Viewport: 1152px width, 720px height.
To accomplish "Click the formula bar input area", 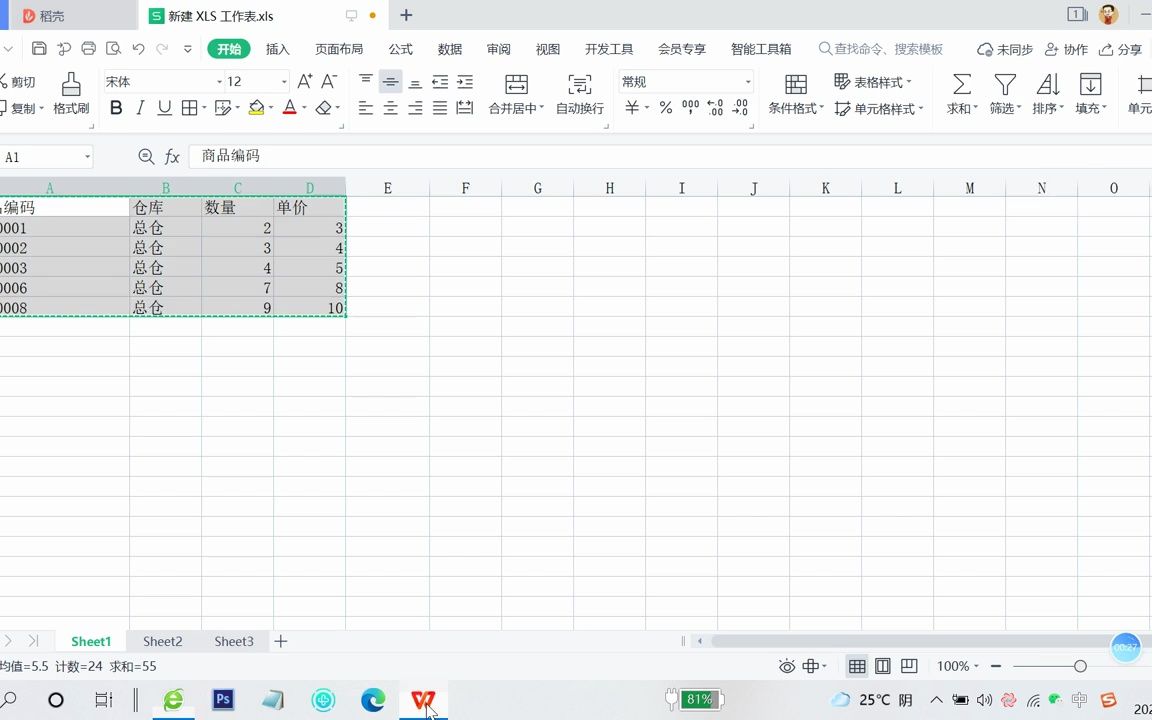I will pyautogui.click(x=400, y=156).
